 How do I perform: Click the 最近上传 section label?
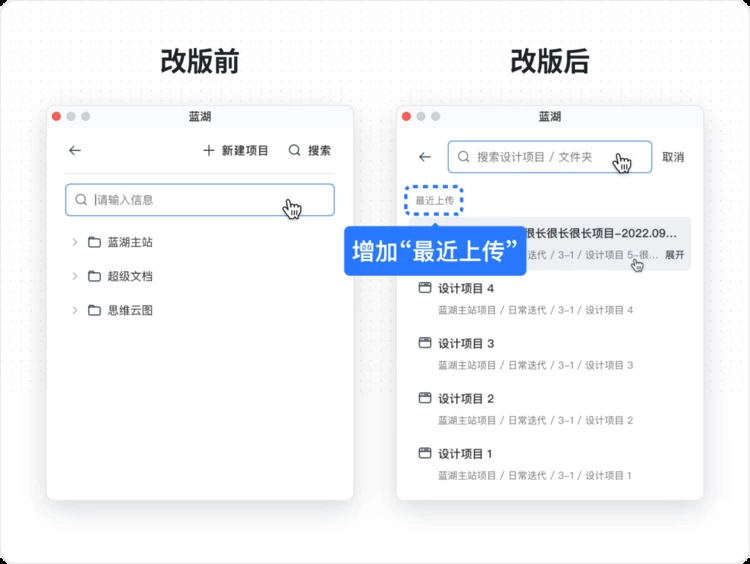[x=435, y=201]
